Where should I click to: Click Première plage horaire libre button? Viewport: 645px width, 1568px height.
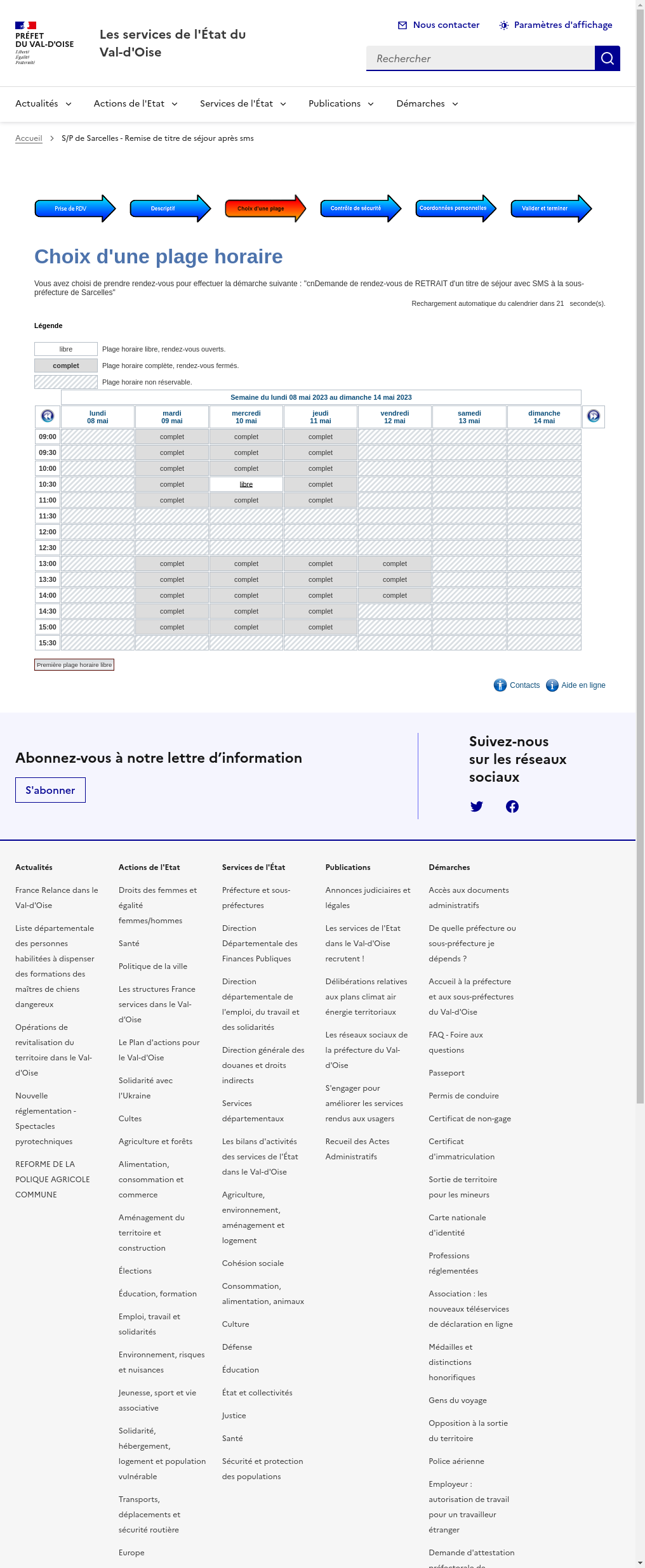[74, 664]
